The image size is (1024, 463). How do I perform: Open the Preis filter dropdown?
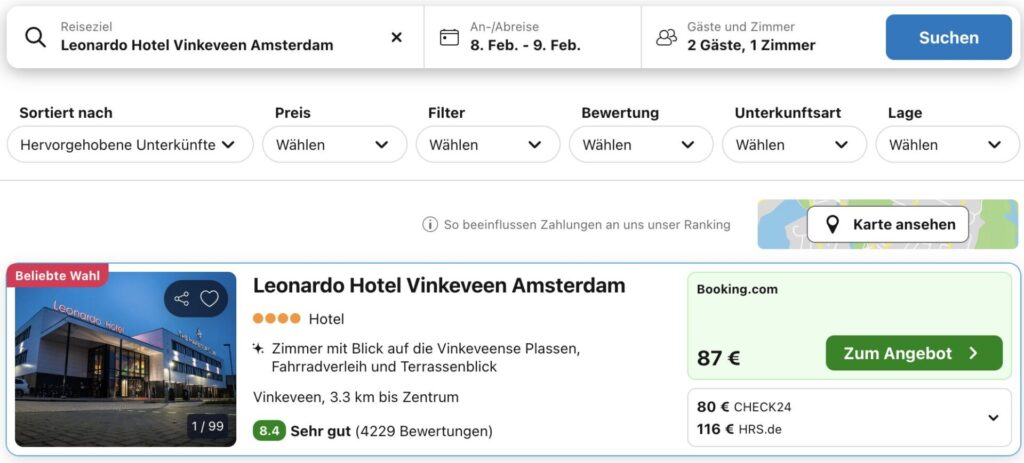(334, 144)
